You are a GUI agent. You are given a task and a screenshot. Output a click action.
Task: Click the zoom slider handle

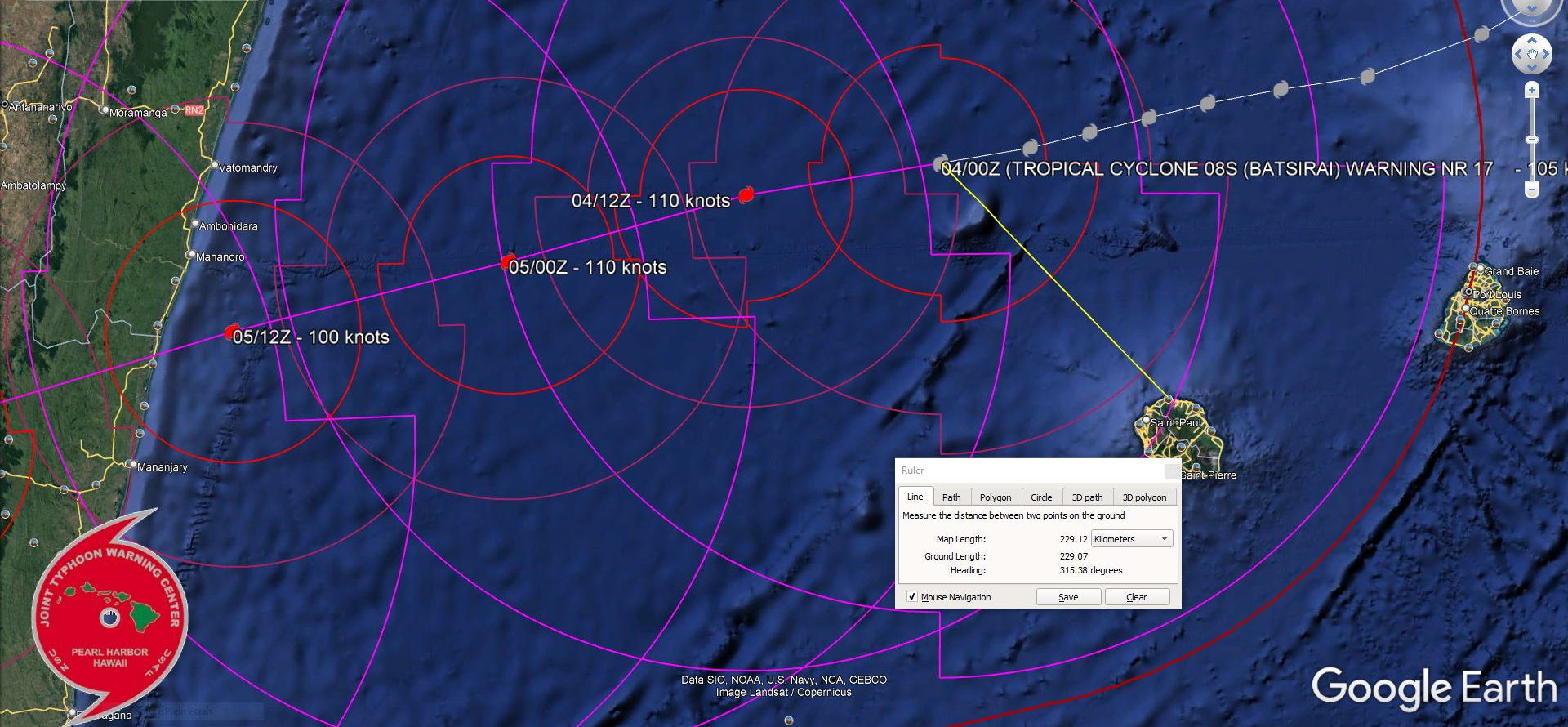tap(1532, 140)
